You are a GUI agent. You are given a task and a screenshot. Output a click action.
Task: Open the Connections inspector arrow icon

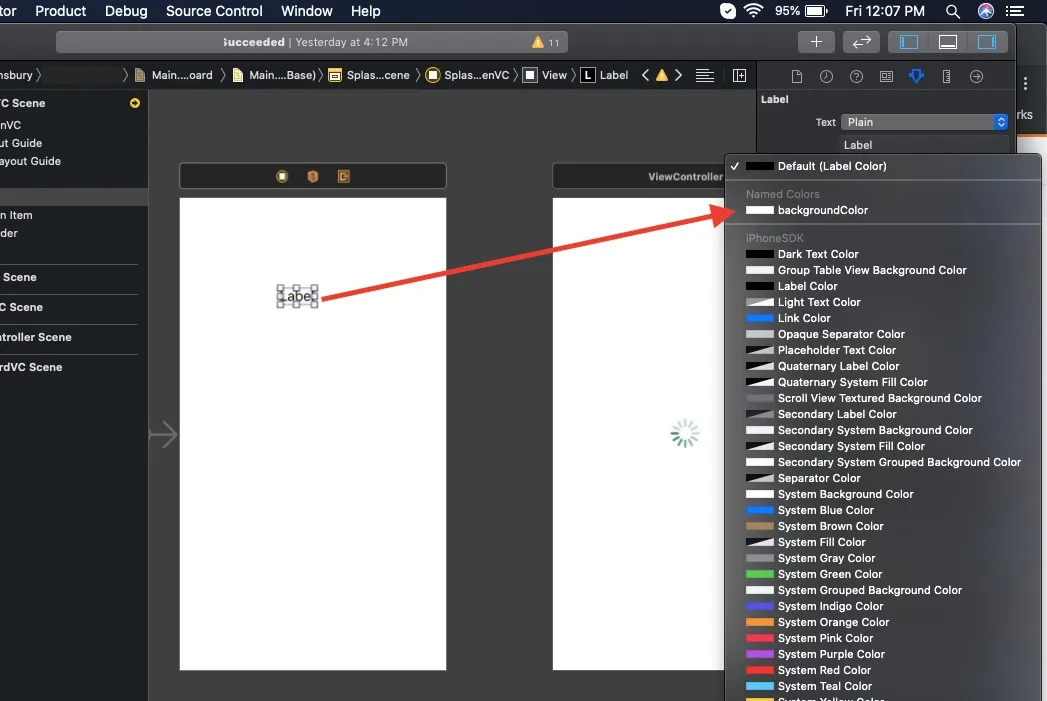click(x=977, y=76)
